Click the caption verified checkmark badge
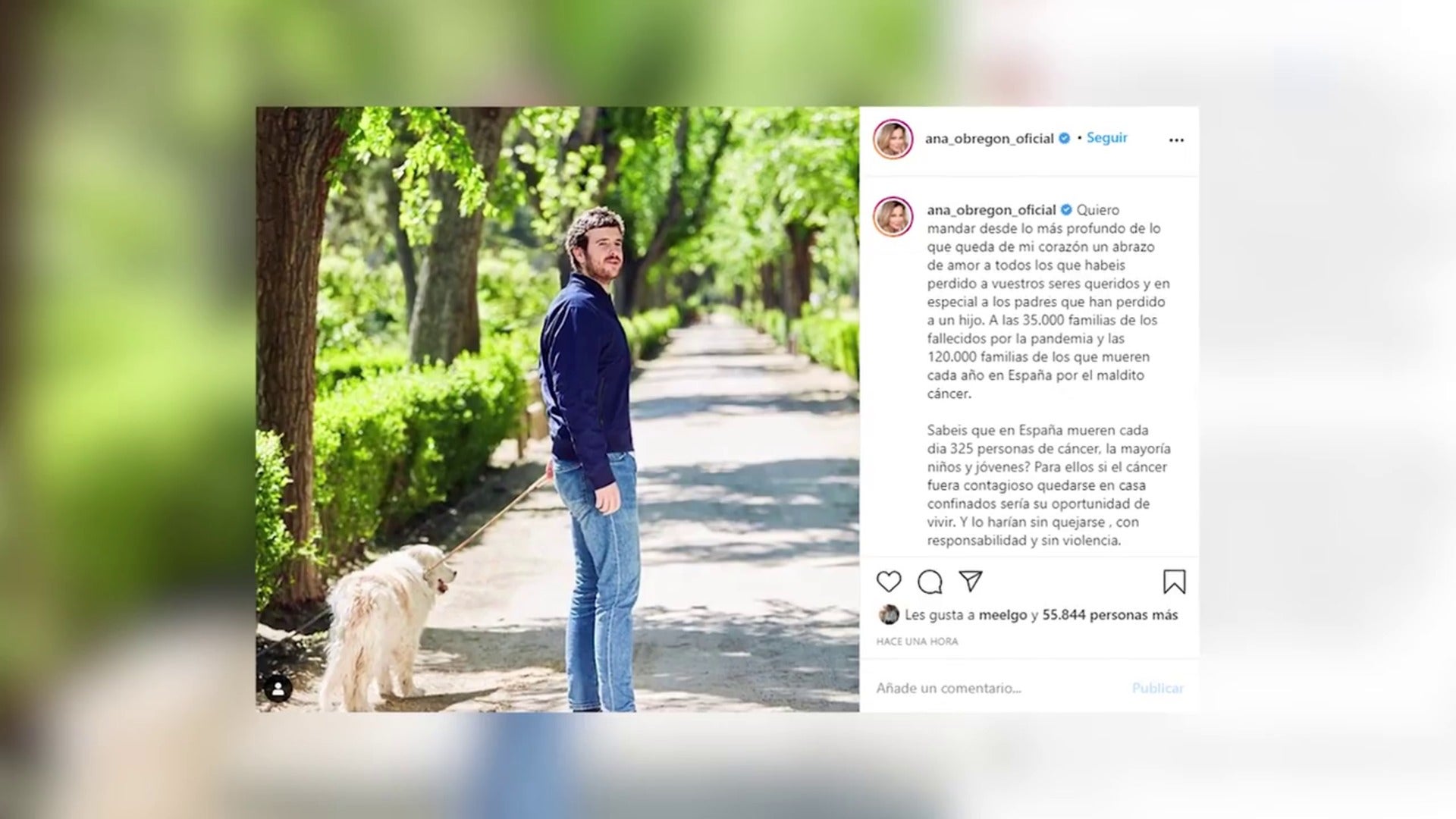Screen dimensions: 1456x819 pos(1066,210)
